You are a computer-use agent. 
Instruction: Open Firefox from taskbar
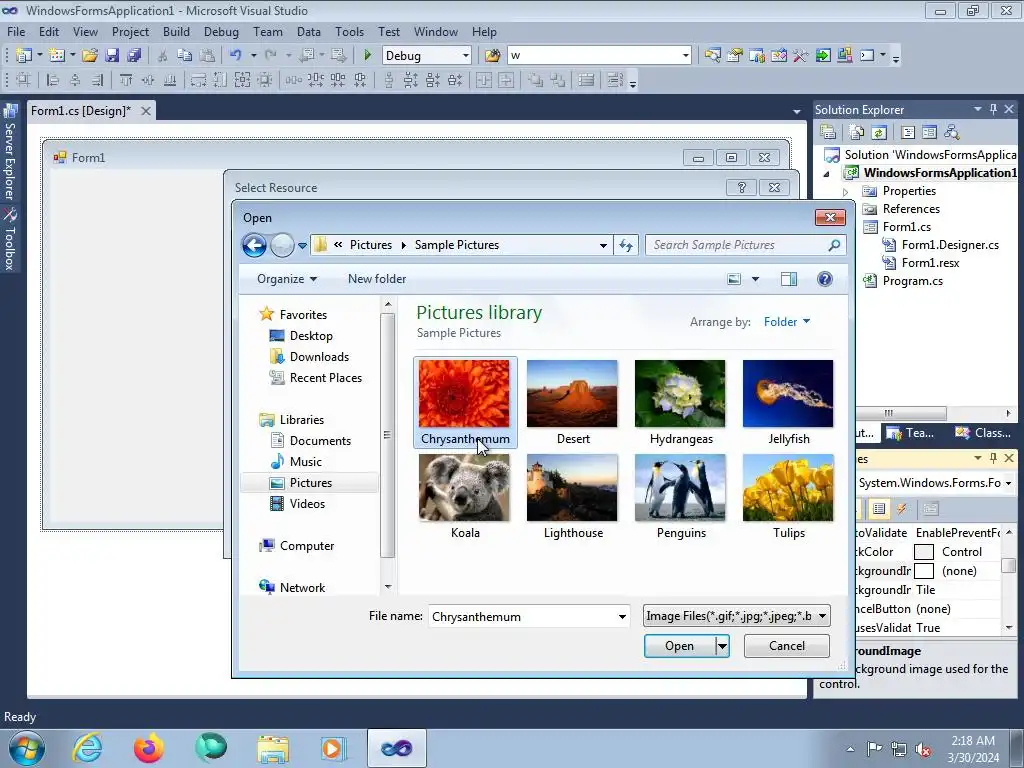tap(148, 748)
